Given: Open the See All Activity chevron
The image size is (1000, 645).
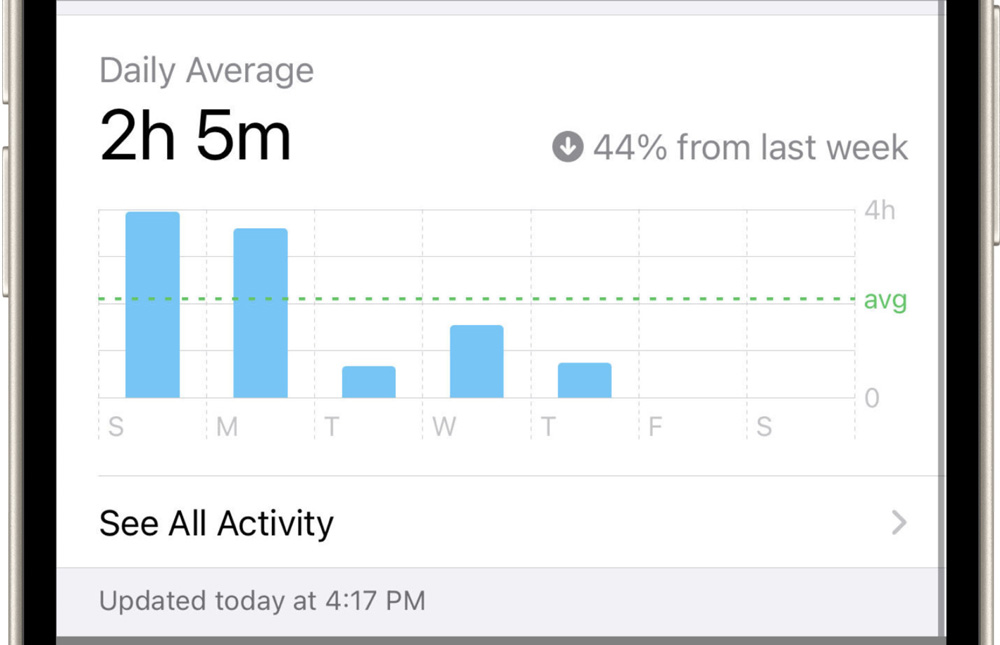Looking at the screenshot, I should [x=899, y=523].
